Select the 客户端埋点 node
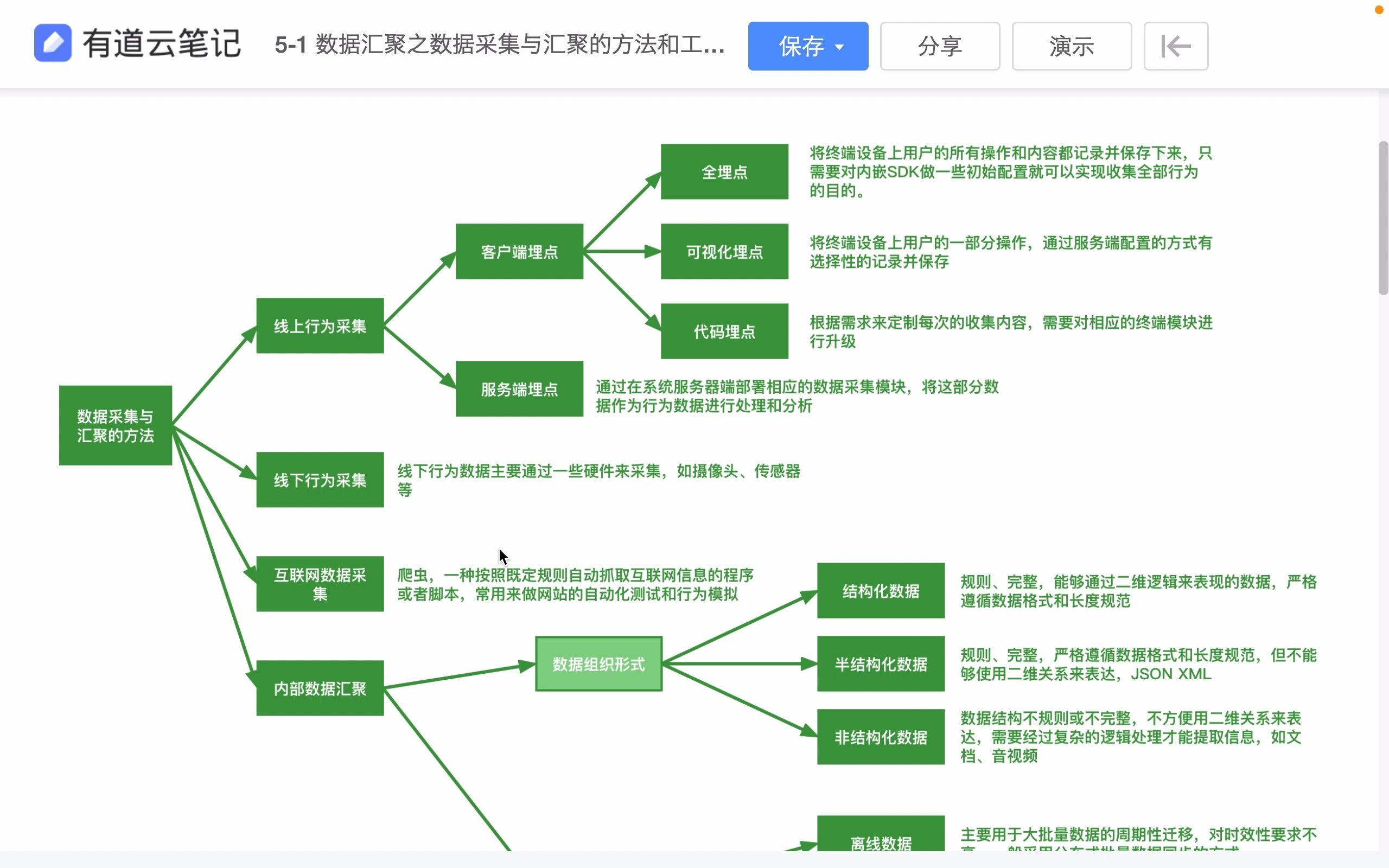This screenshot has width=1389, height=868. (x=519, y=251)
